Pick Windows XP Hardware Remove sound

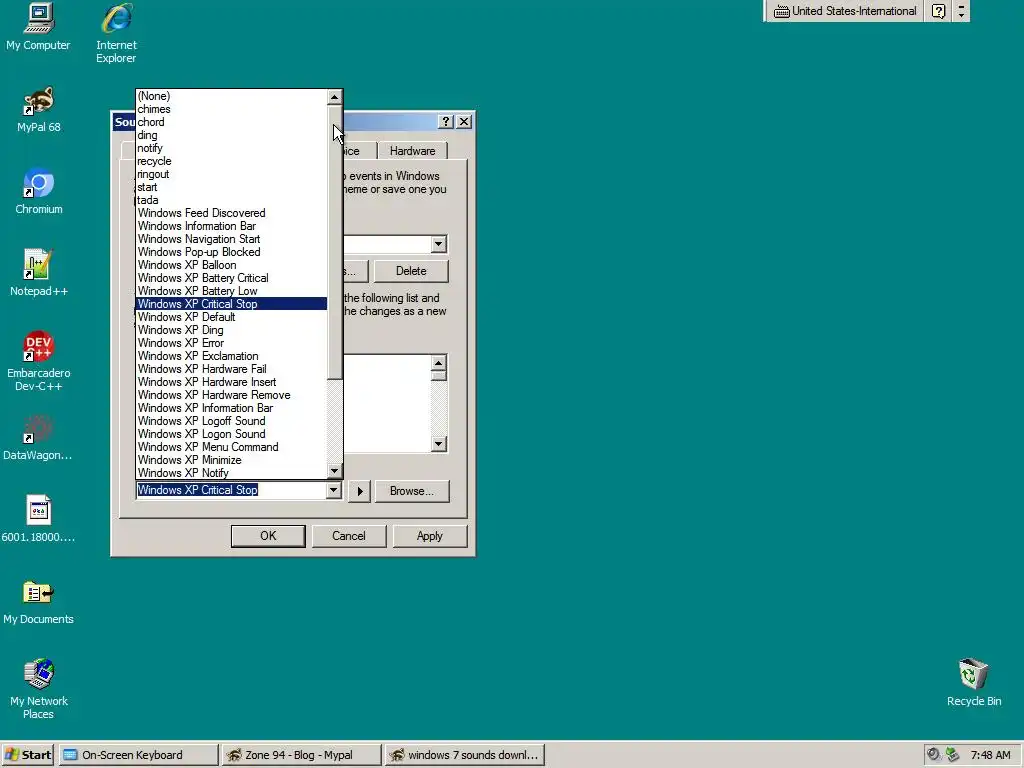tap(231, 395)
